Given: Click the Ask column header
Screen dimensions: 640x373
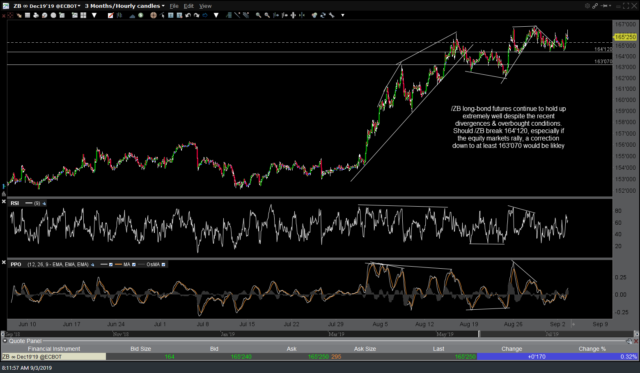Looking at the screenshot, I should pyautogui.click(x=291, y=349).
